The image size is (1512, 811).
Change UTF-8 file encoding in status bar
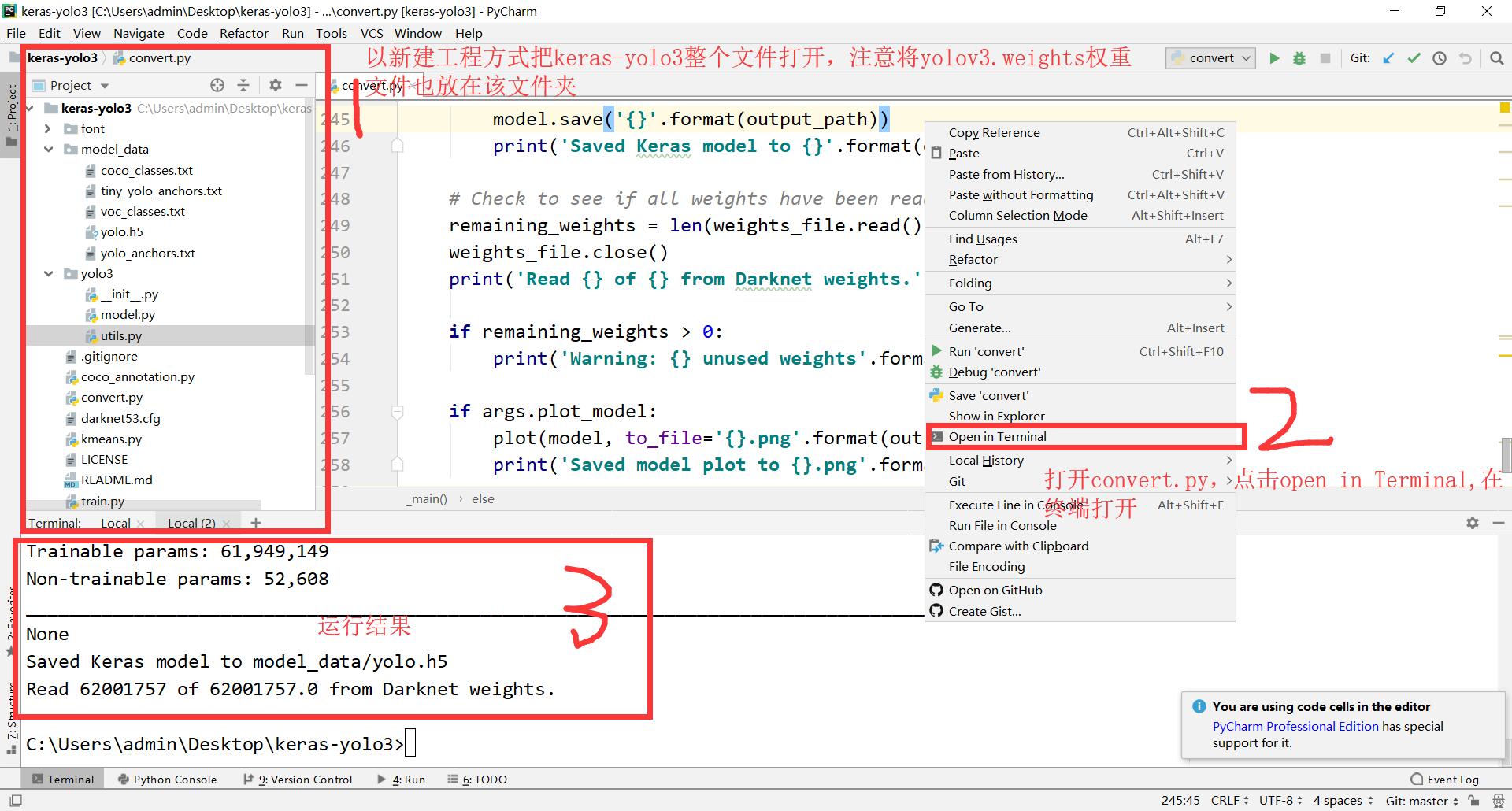(1280, 801)
